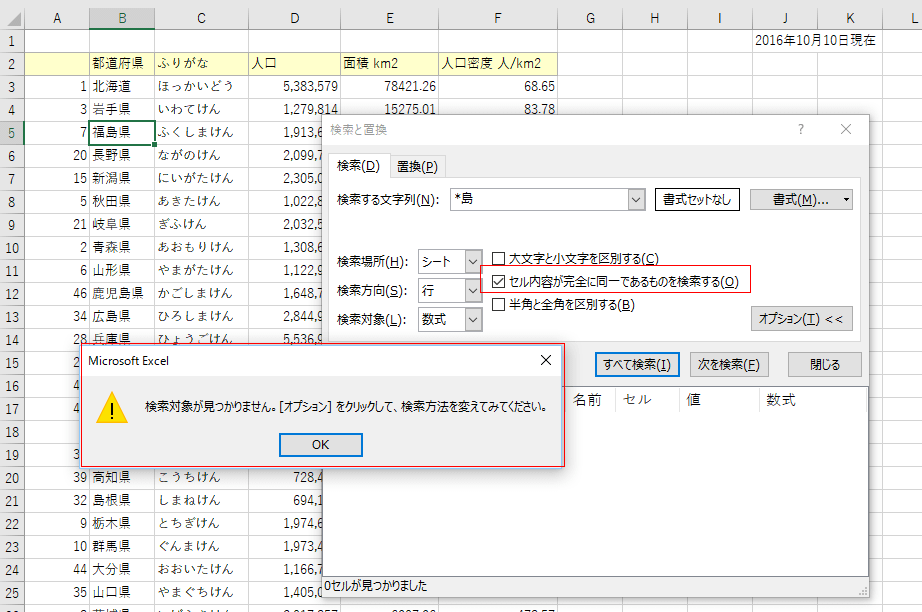
Task: Toggle 大文字と小文字を区別する checkbox
Action: point(498,259)
